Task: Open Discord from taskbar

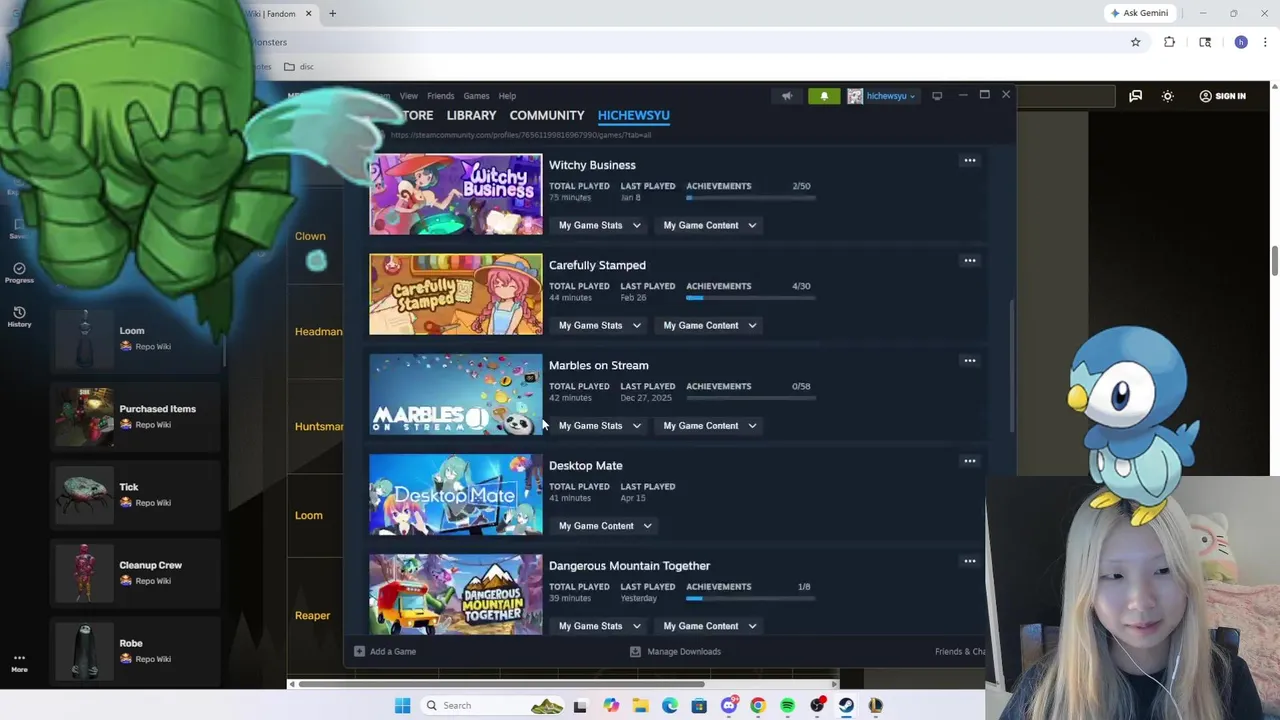Action: (729, 705)
